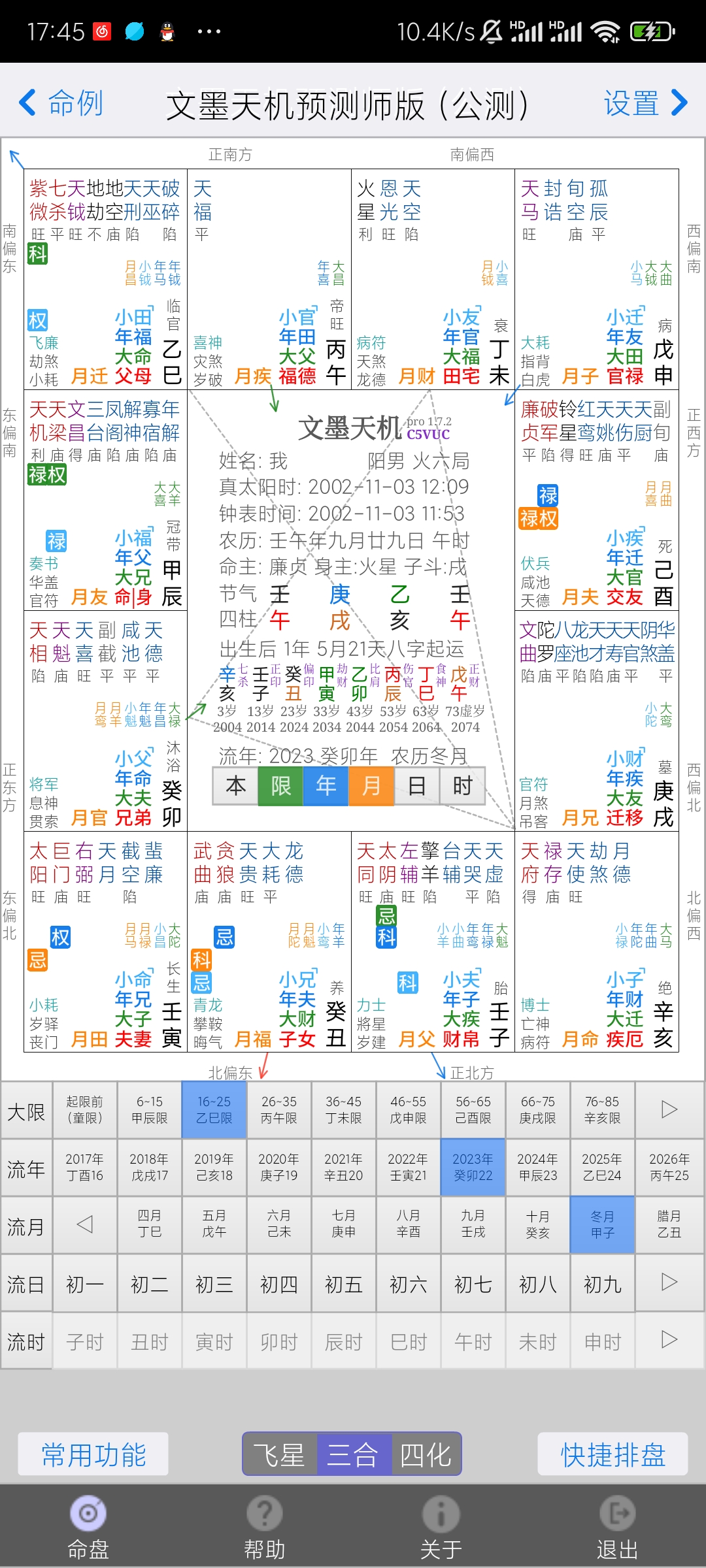Select the 丙午 palace with 天福

pos(269,279)
